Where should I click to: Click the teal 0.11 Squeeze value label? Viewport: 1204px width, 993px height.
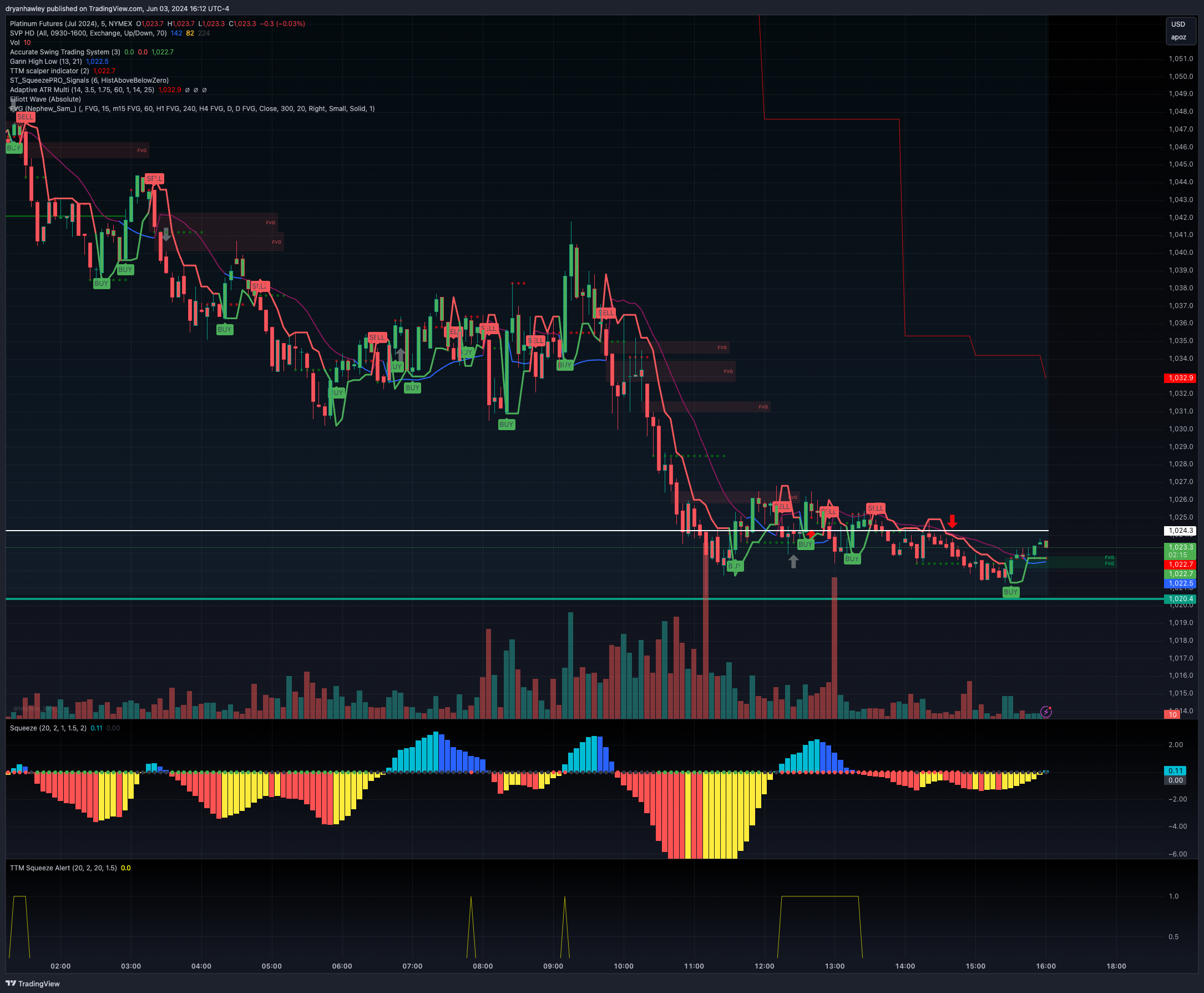point(1175,770)
